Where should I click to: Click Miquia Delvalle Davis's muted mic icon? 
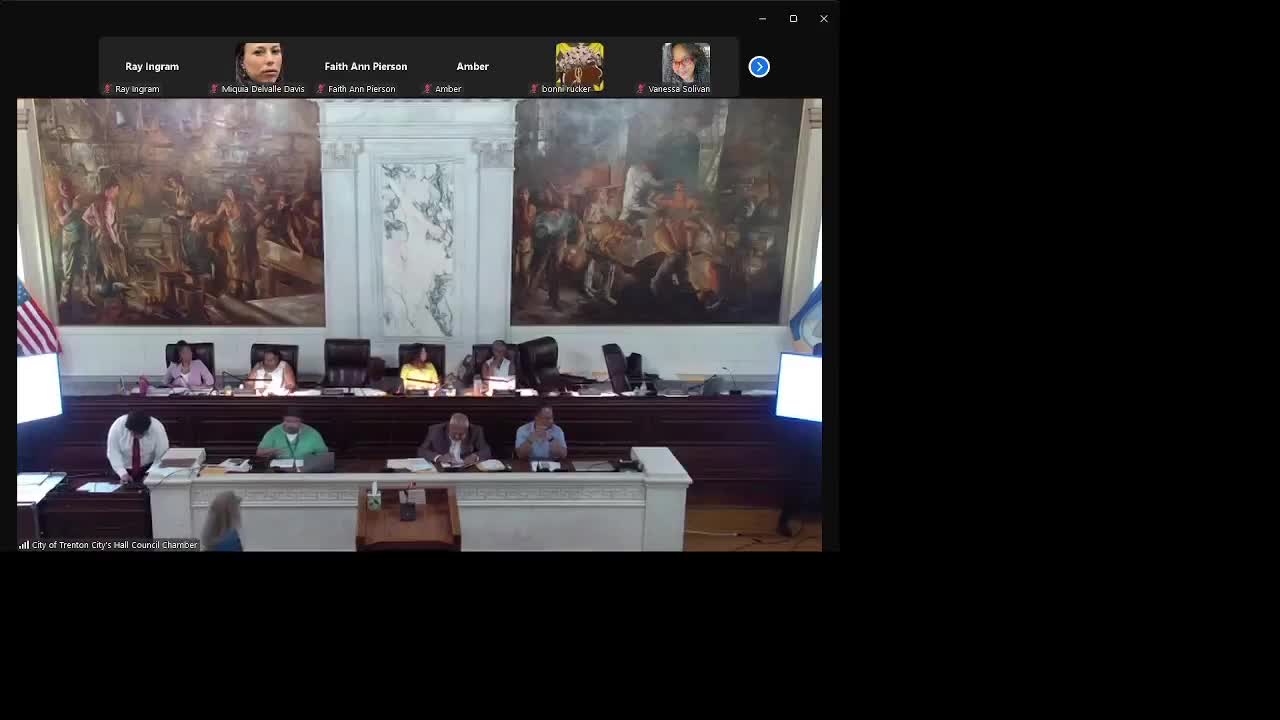pos(214,89)
